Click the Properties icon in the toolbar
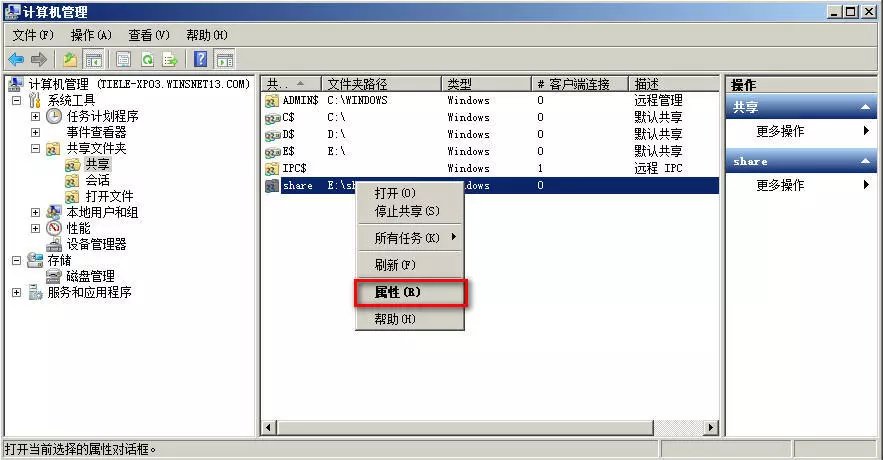The image size is (883, 460). click(124, 59)
